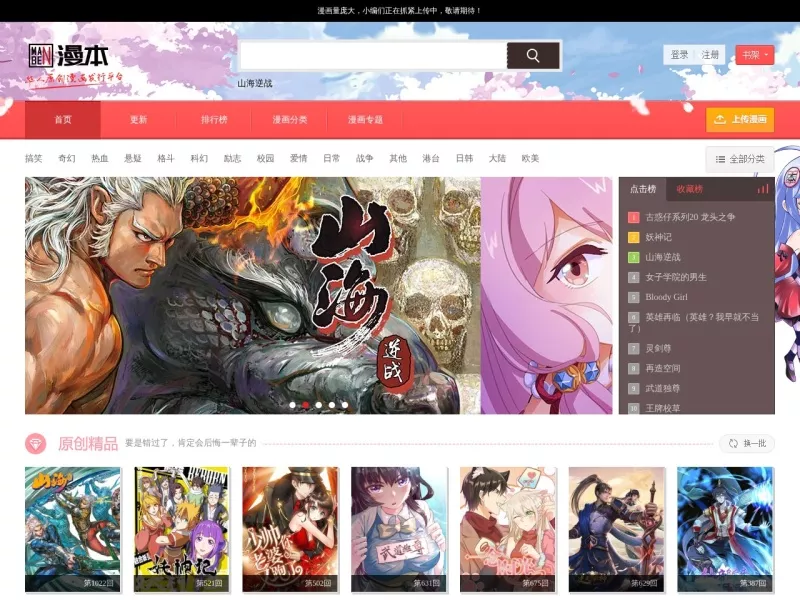Click rank badge 2 beside 妖神记

(633, 237)
